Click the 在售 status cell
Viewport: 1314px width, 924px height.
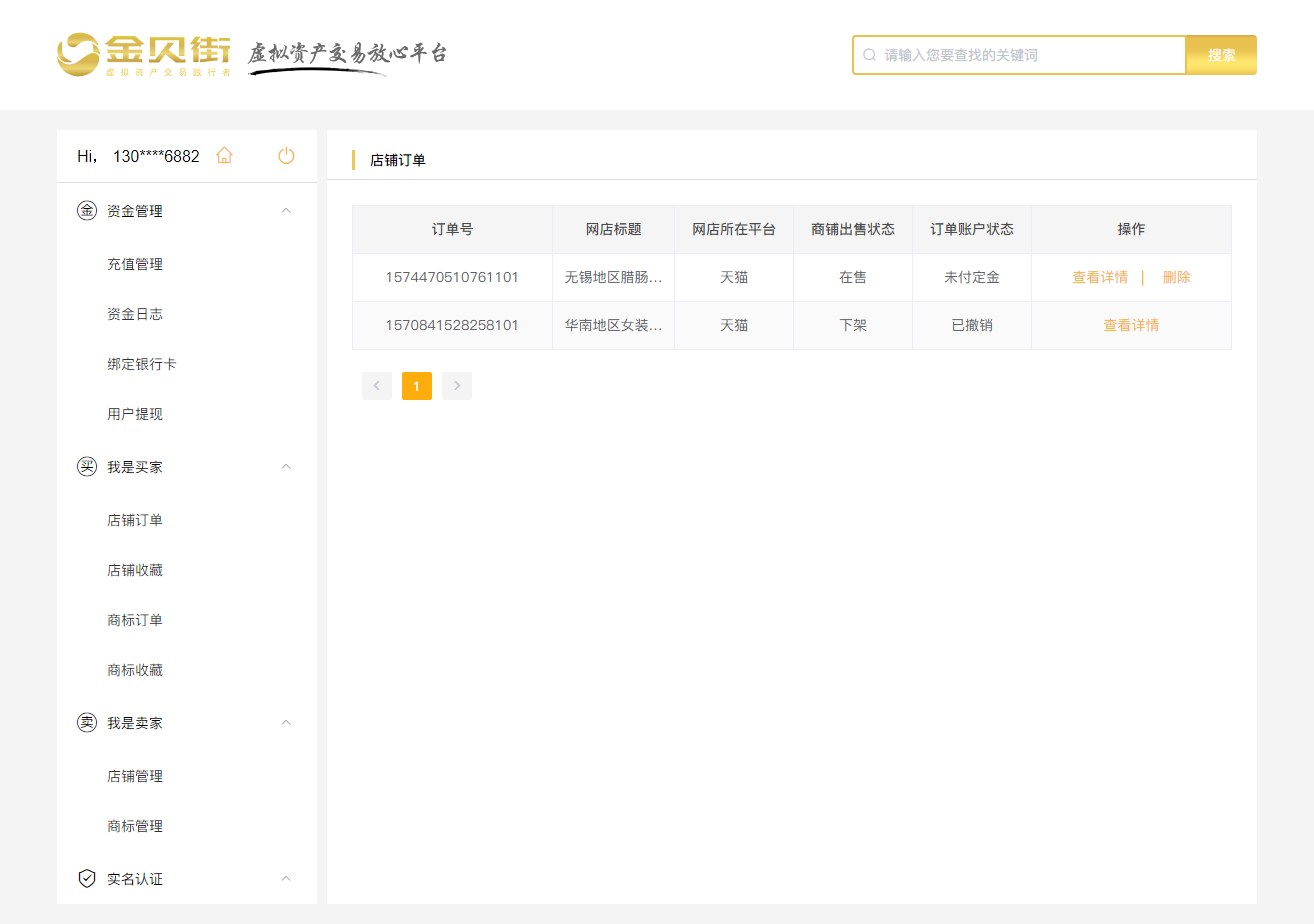tap(853, 277)
